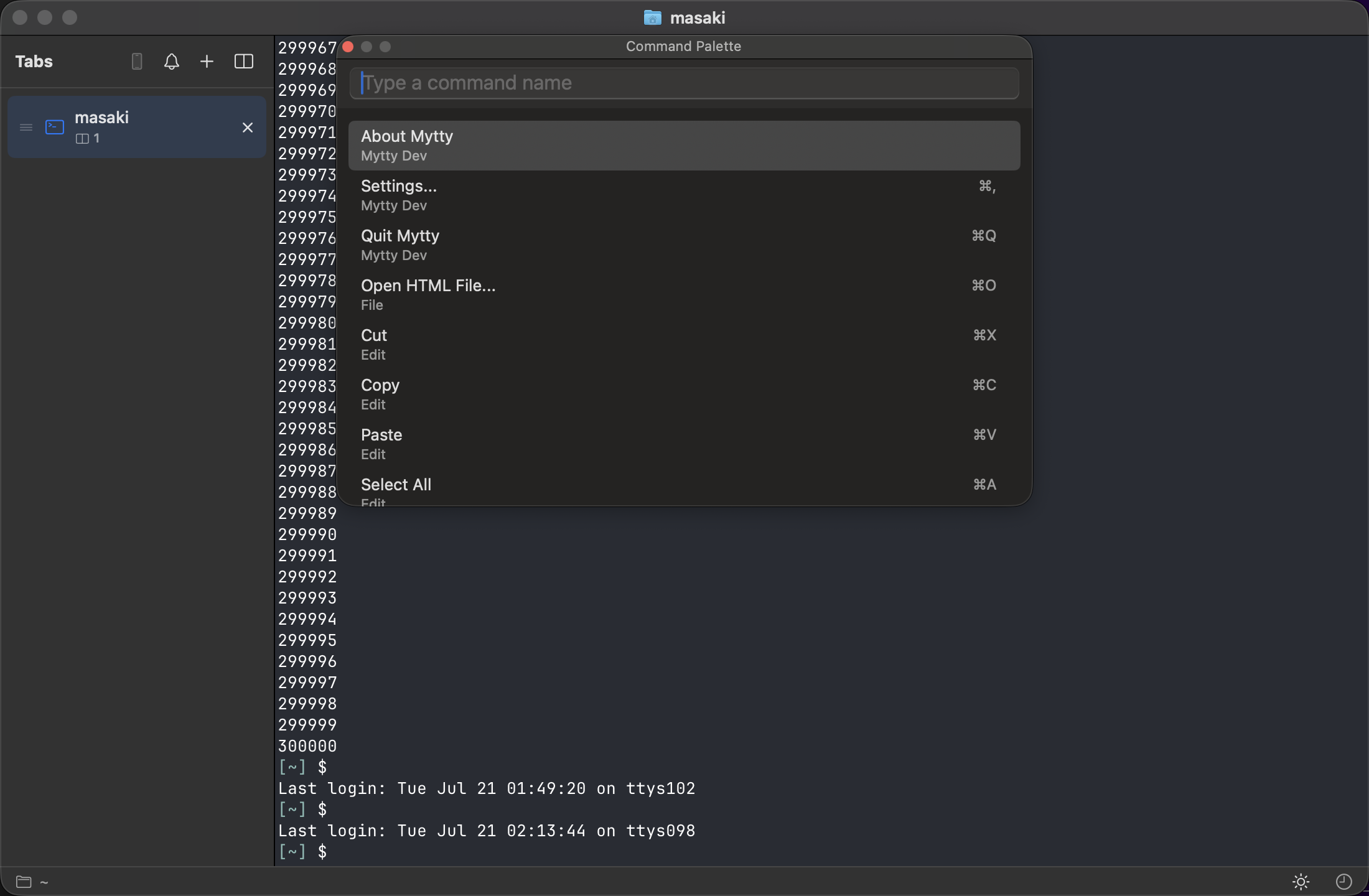Image resolution: width=1369 pixels, height=896 pixels.
Task: Run the Cut command from palette
Action: point(684,345)
